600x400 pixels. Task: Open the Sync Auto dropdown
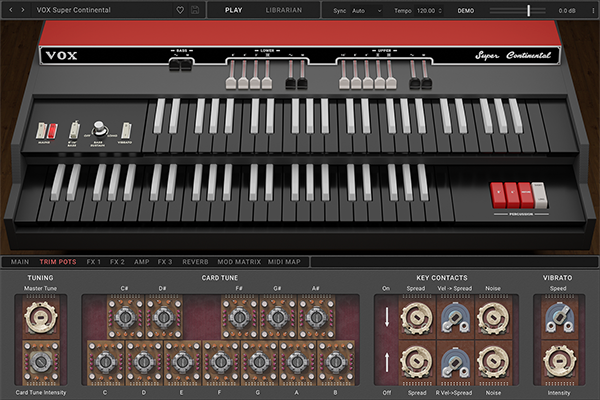366,11
